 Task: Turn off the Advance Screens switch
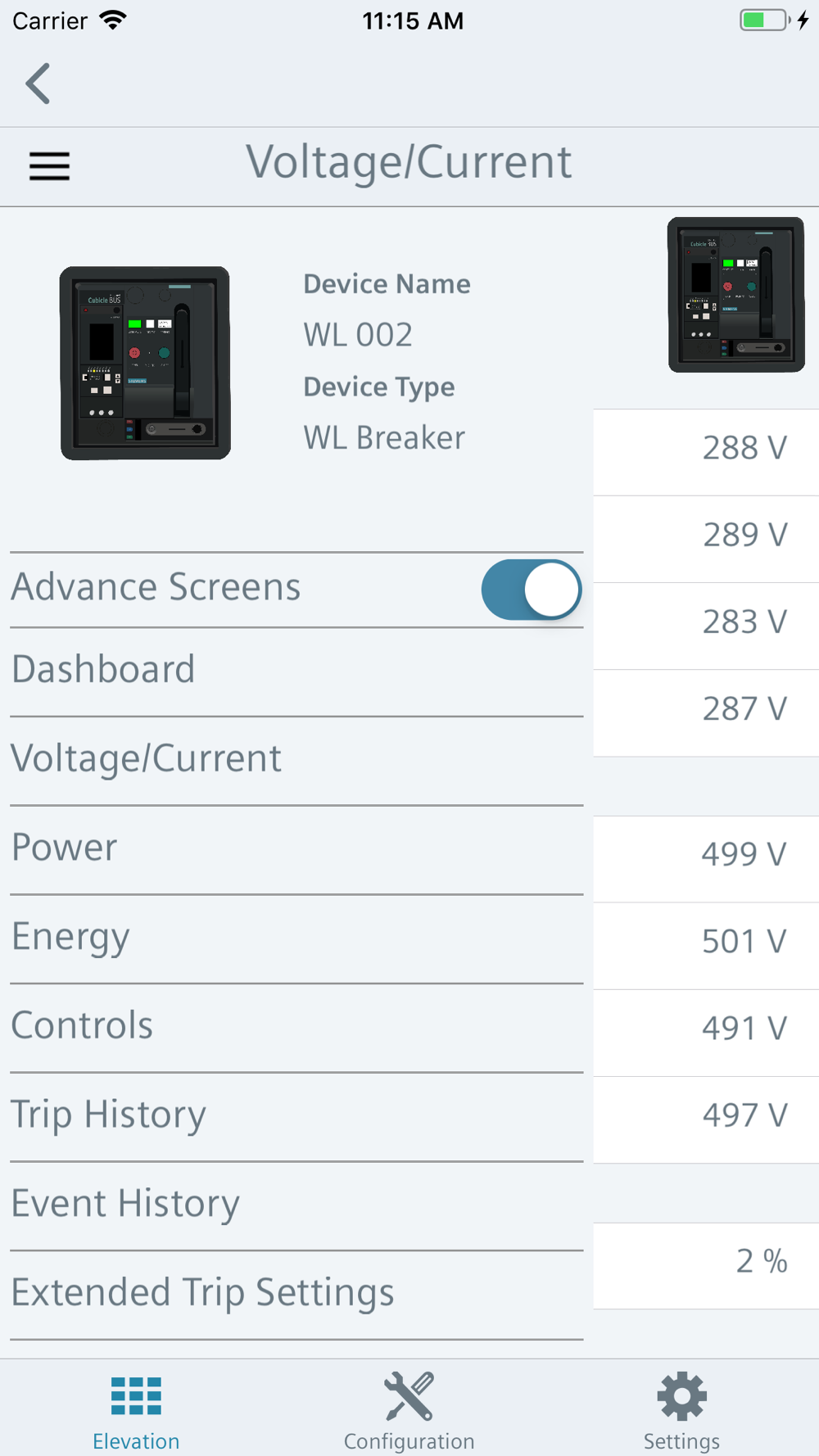532,590
